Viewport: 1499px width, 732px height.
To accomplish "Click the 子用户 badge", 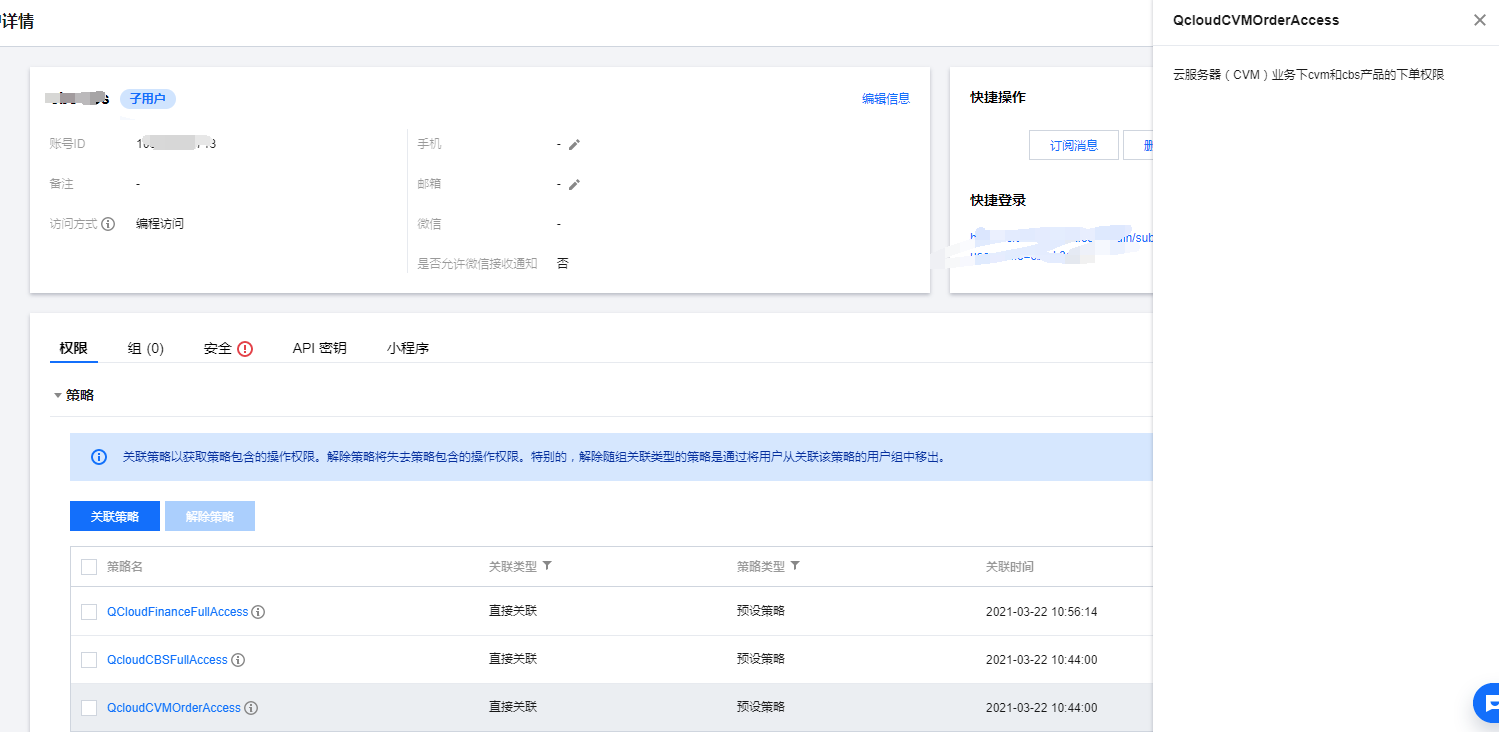I will click(148, 99).
